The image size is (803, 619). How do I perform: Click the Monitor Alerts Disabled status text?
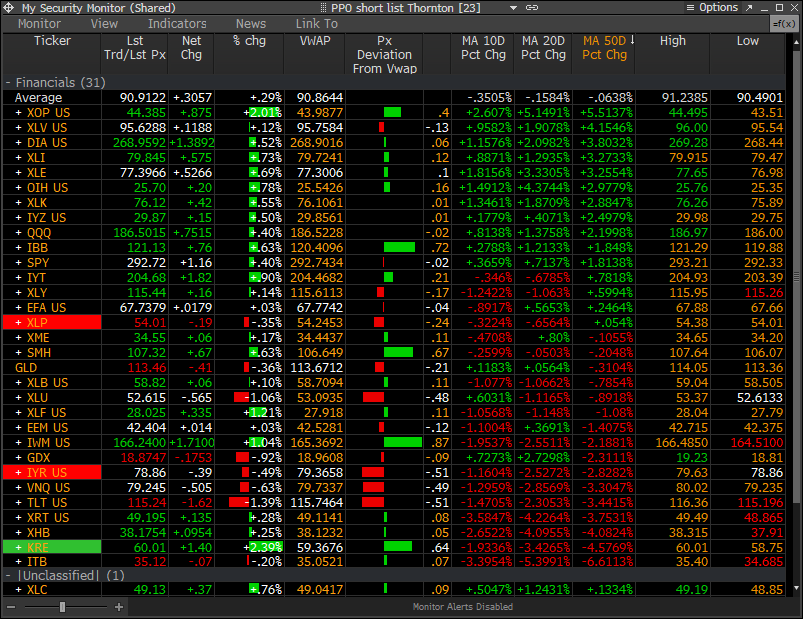click(x=462, y=607)
